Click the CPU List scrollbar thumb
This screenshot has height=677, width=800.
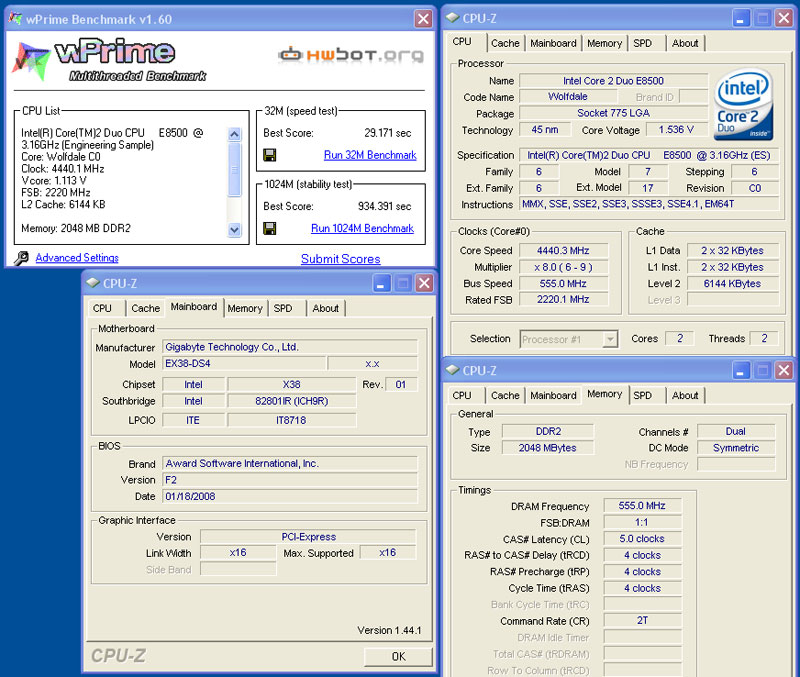(234, 168)
